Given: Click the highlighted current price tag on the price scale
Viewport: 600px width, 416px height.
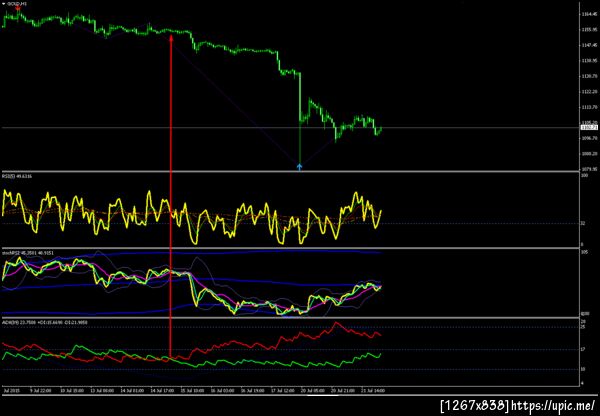Looking at the screenshot, I should click(x=589, y=127).
